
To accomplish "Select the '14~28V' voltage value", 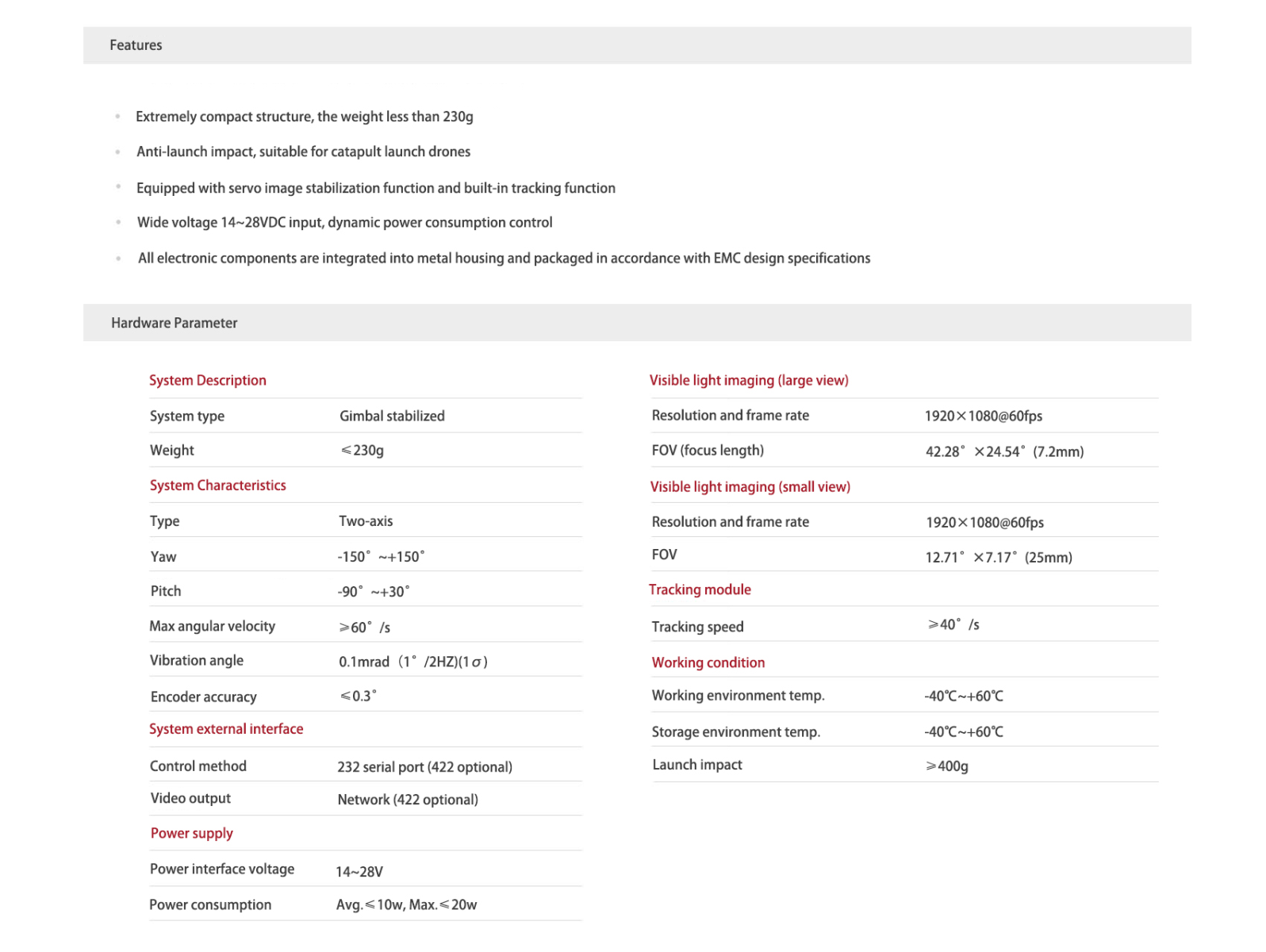I will pyautogui.click(x=359, y=872).
